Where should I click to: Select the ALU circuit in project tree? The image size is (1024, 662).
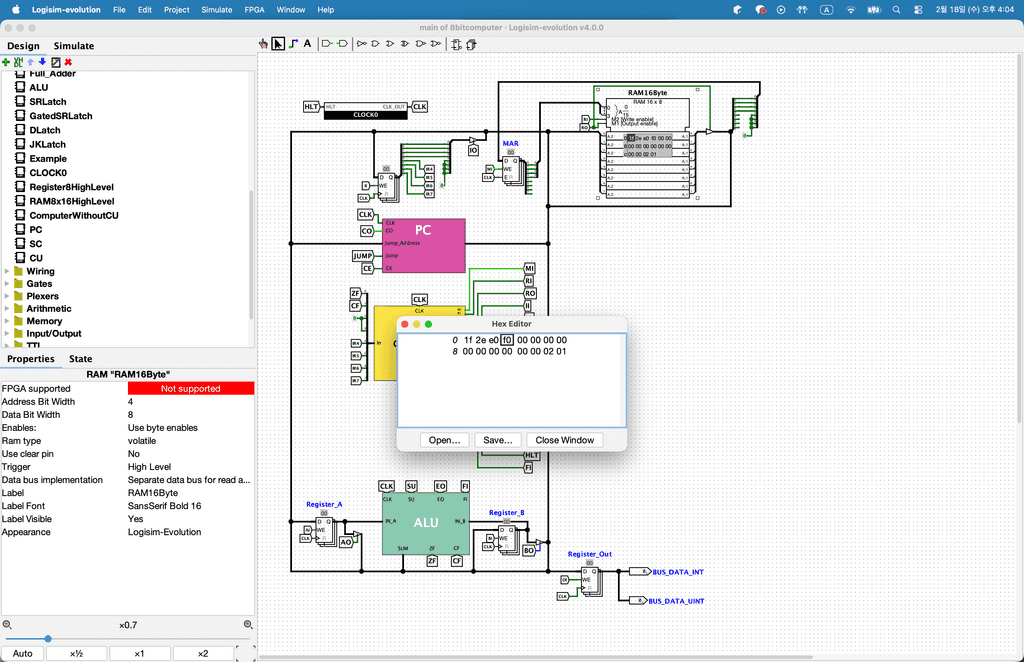[38, 87]
